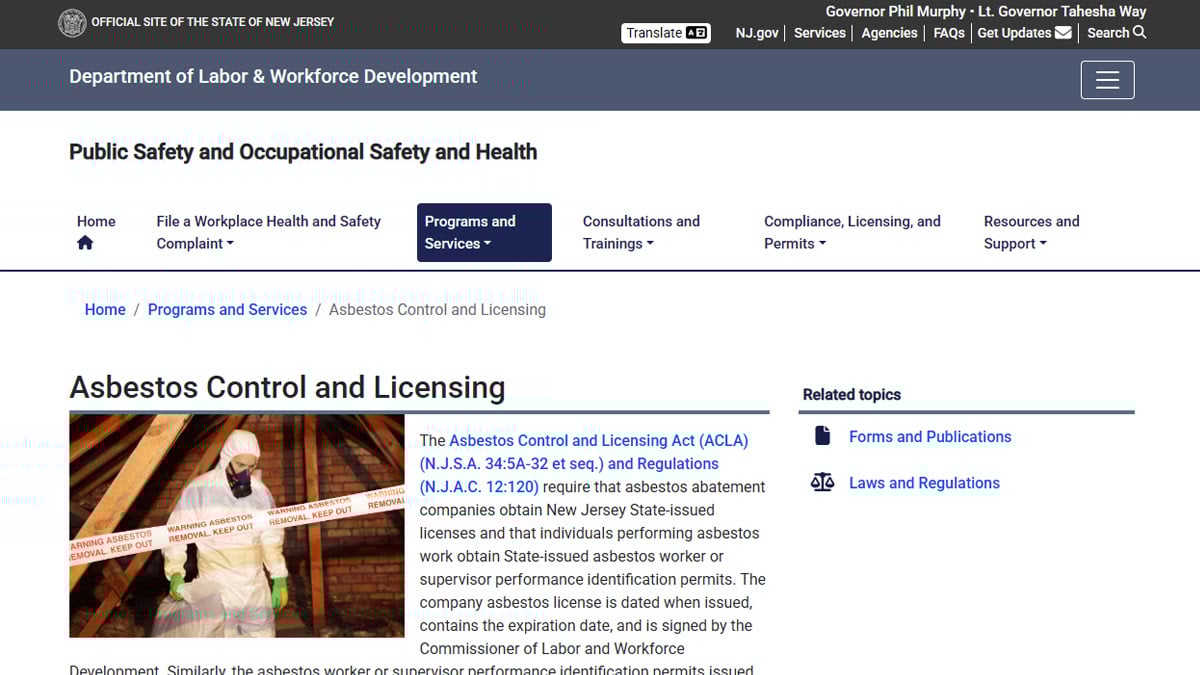
Task: Click the New Jersey state seal icon
Action: pos(72,23)
